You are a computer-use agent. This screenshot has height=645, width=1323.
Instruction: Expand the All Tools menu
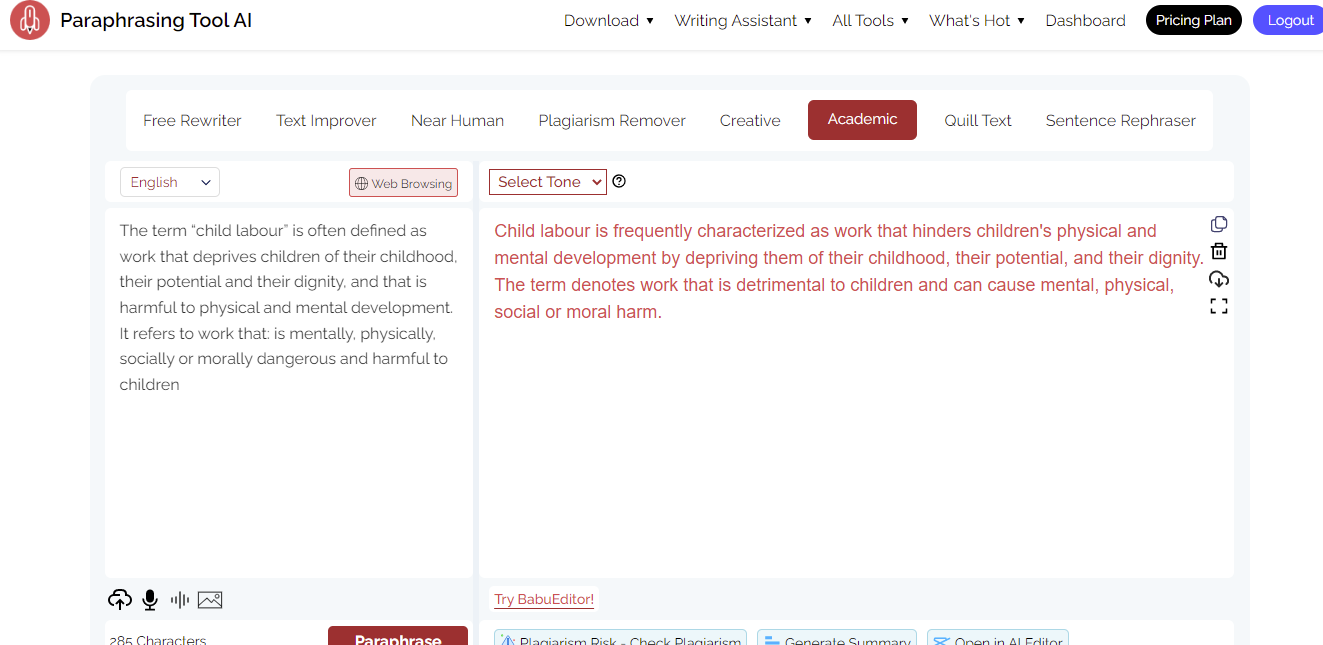(870, 21)
